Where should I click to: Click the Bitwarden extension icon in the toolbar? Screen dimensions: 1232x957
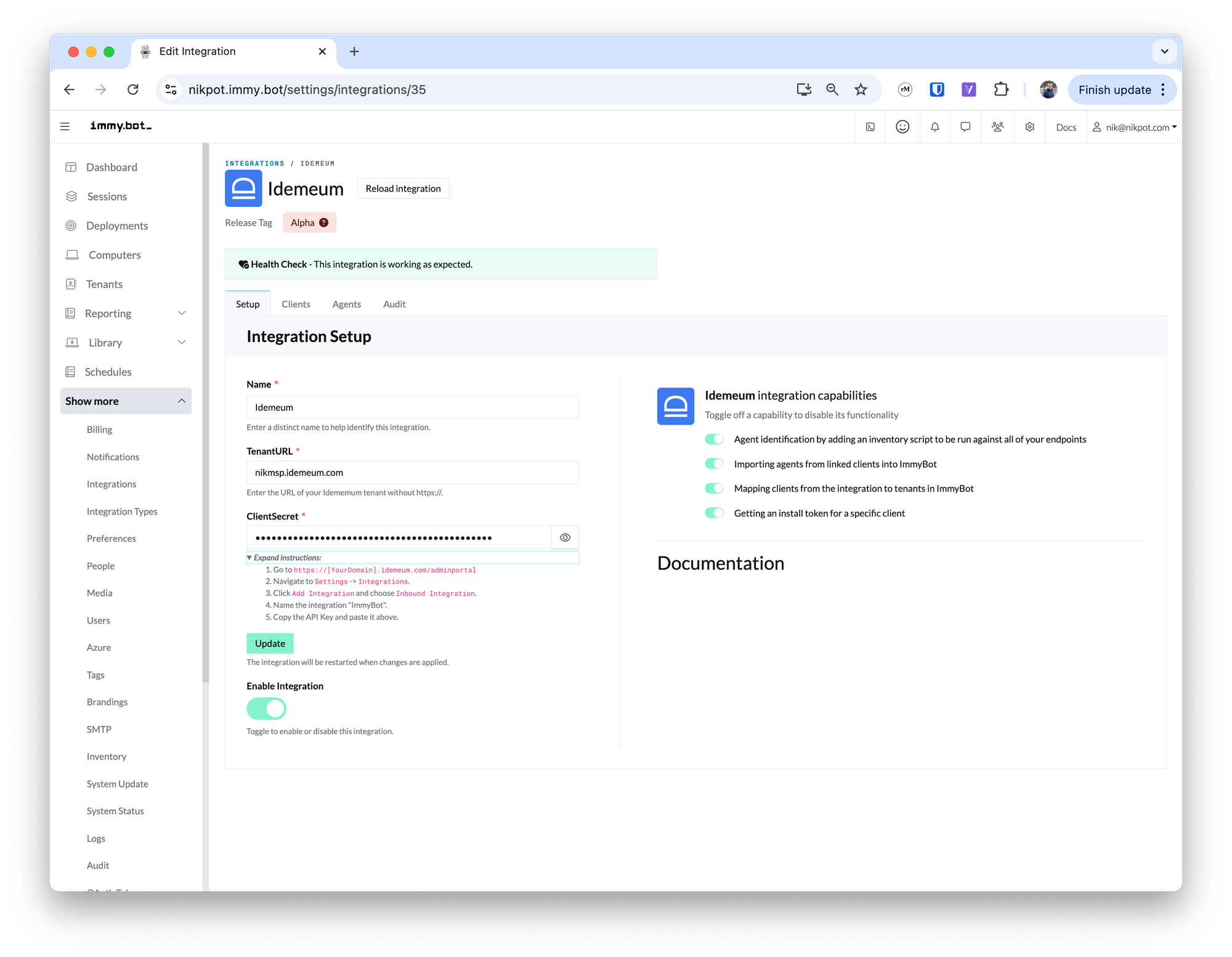936,89
